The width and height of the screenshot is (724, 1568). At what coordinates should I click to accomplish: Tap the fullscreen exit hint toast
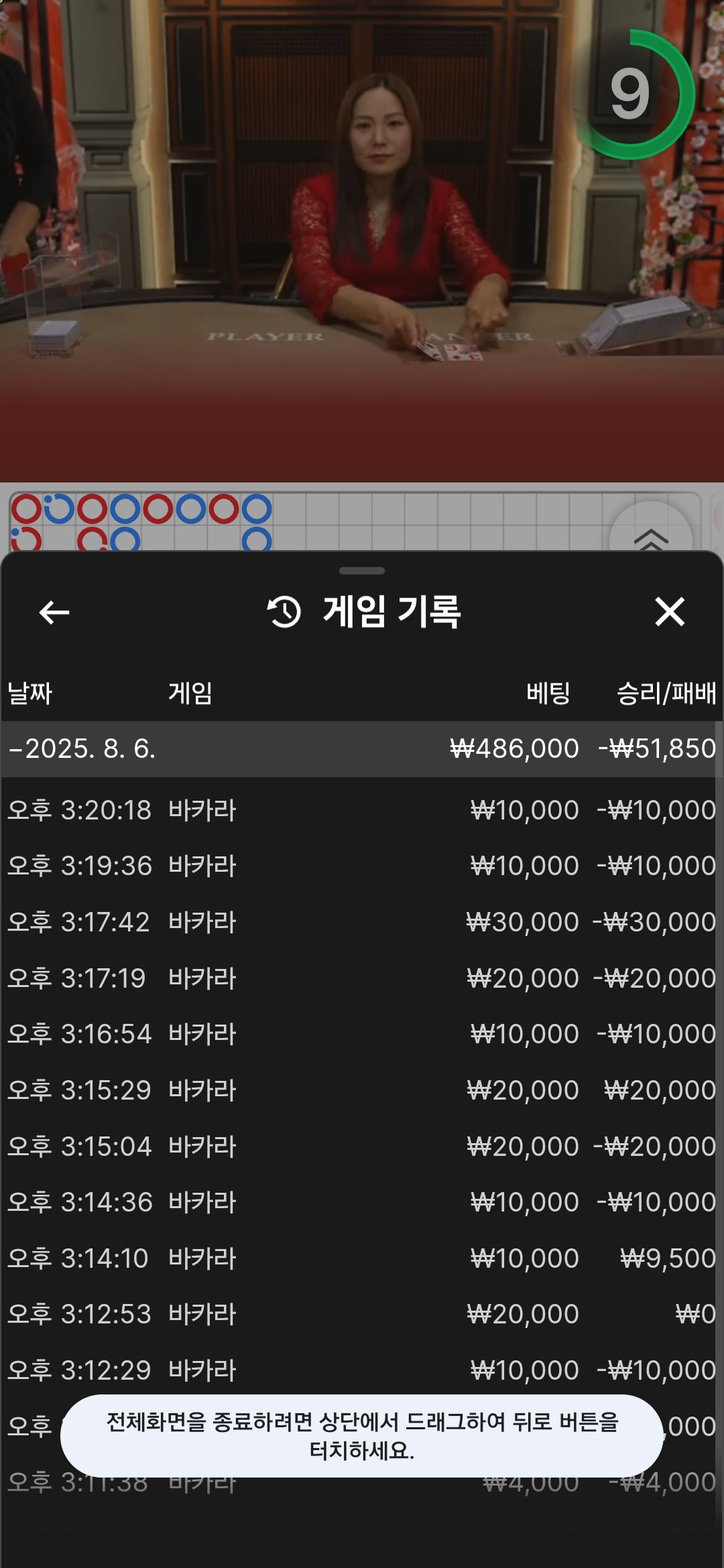coord(362,1436)
